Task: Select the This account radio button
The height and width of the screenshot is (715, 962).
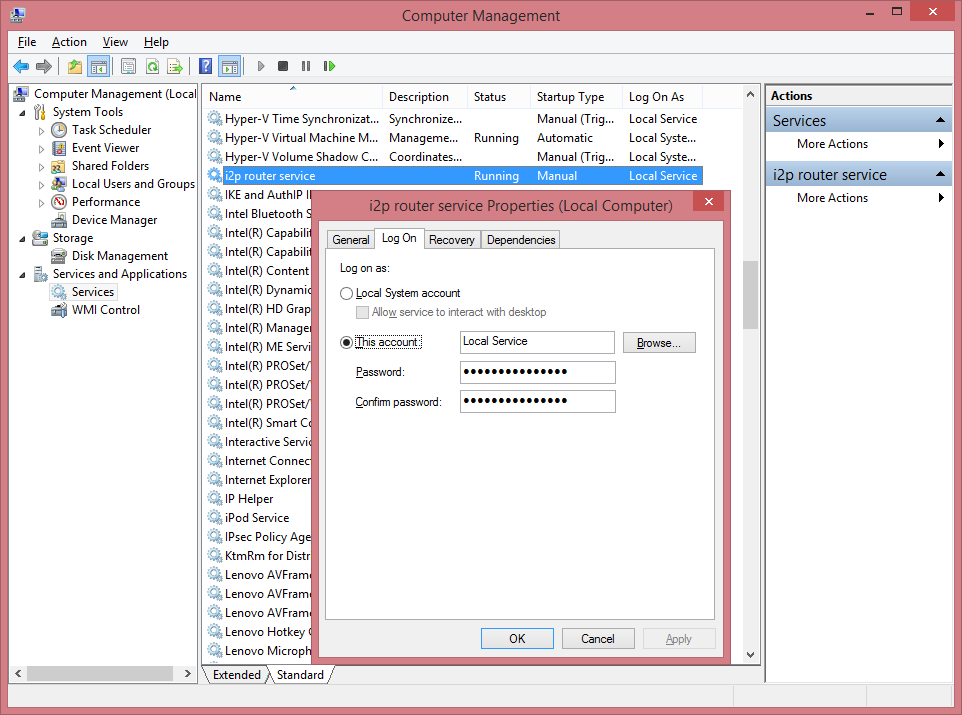Action: tap(346, 342)
